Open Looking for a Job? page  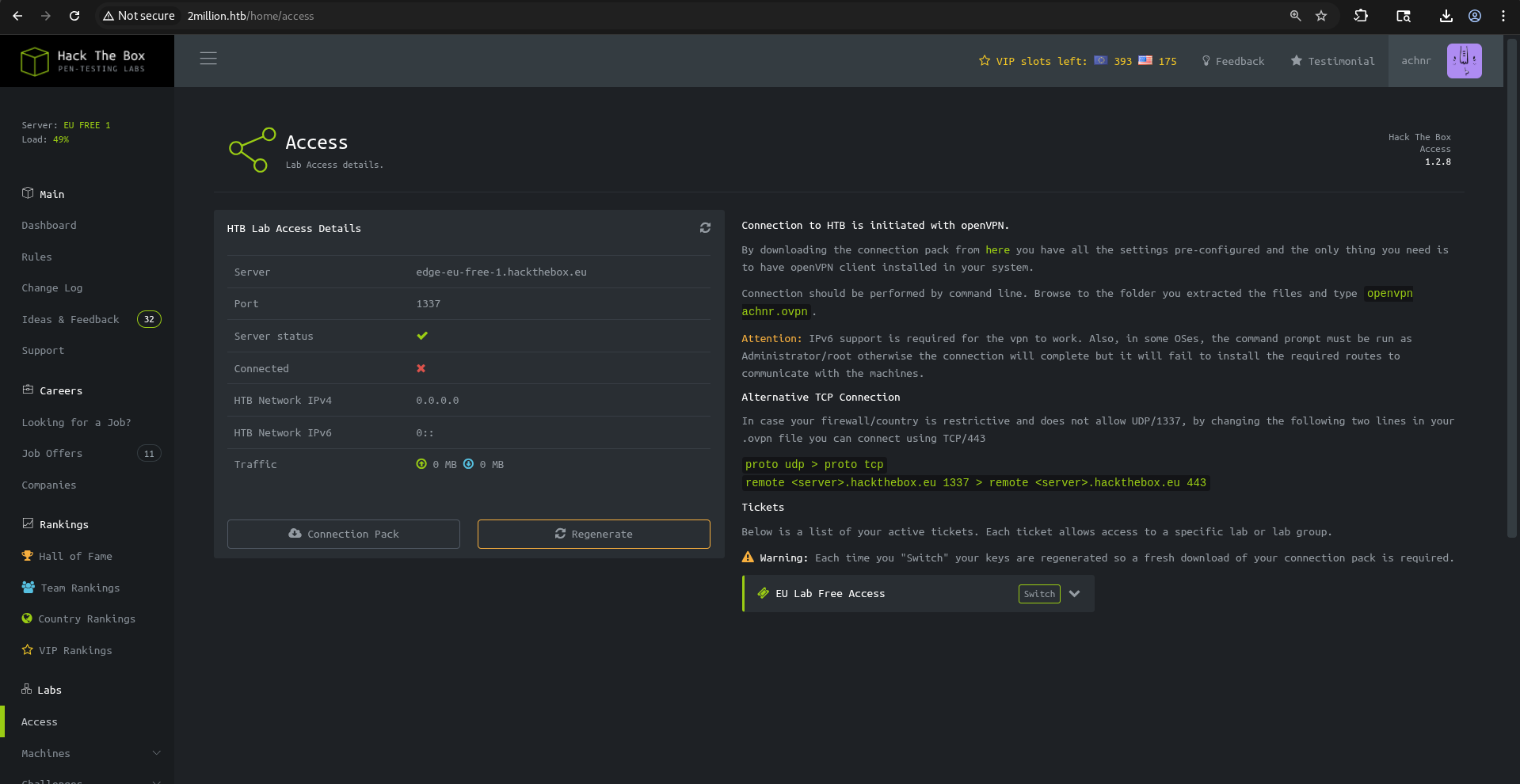(x=76, y=423)
